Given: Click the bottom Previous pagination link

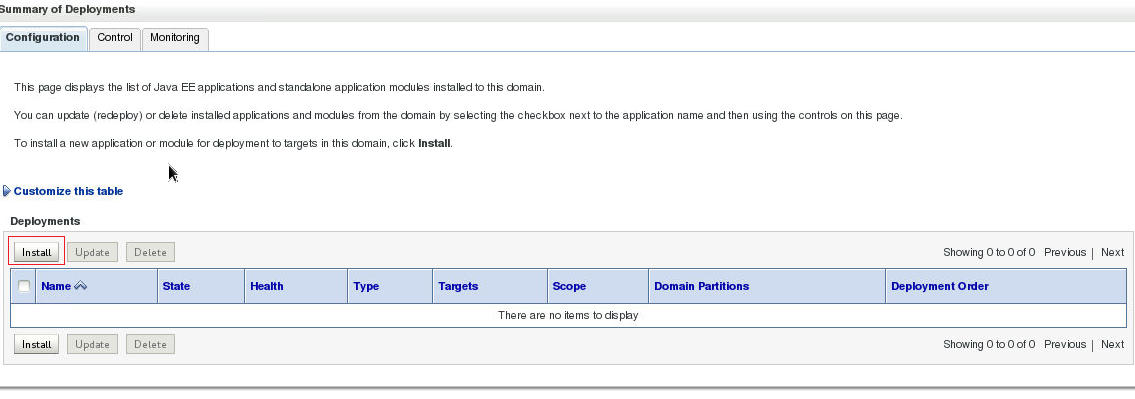Looking at the screenshot, I should tap(1065, 344).
